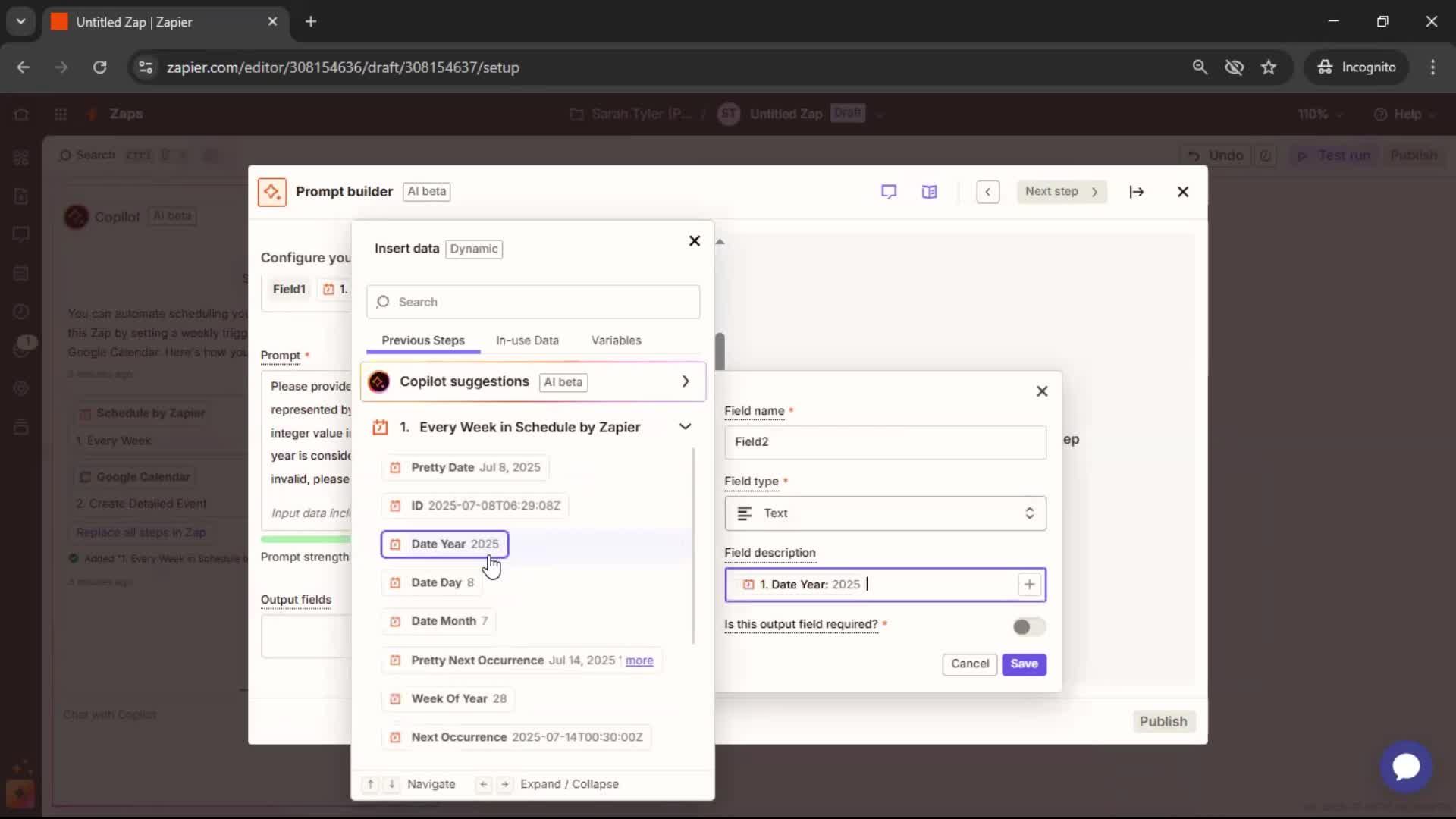Click the eye-slash tracking icon in address bar
This screenshot has height=819, width=1456.
(1235, 67)
